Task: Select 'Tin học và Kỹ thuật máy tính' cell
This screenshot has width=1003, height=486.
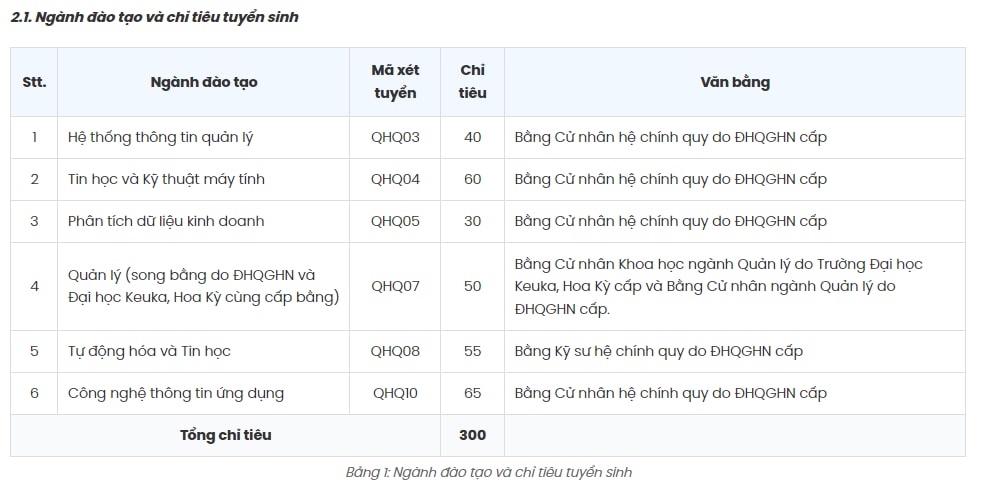Action: [203, 180]
